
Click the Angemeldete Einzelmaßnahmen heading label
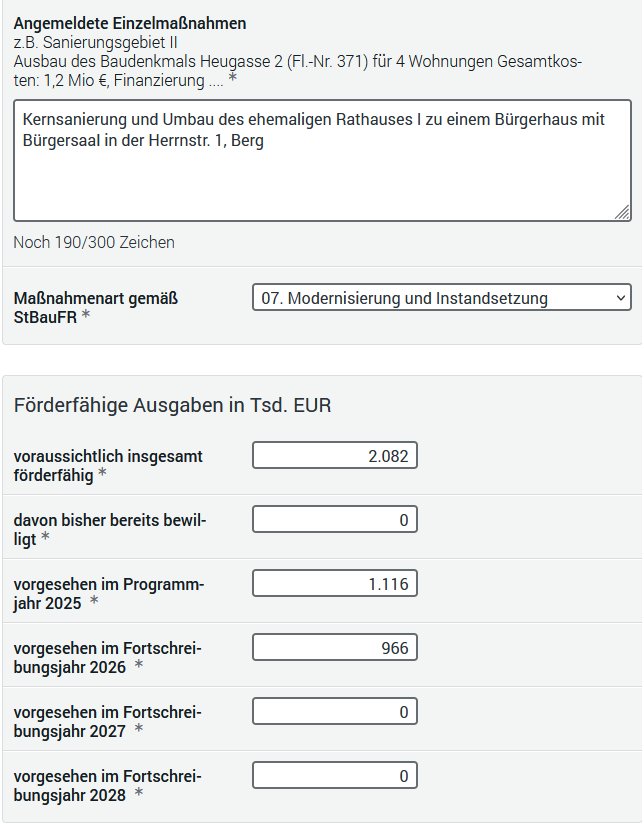(130, 24)
